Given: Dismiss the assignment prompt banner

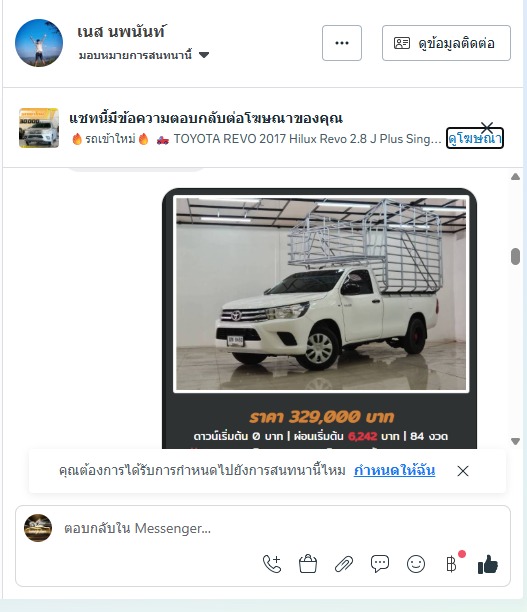Looking at the screenshot, I should 463,471.
